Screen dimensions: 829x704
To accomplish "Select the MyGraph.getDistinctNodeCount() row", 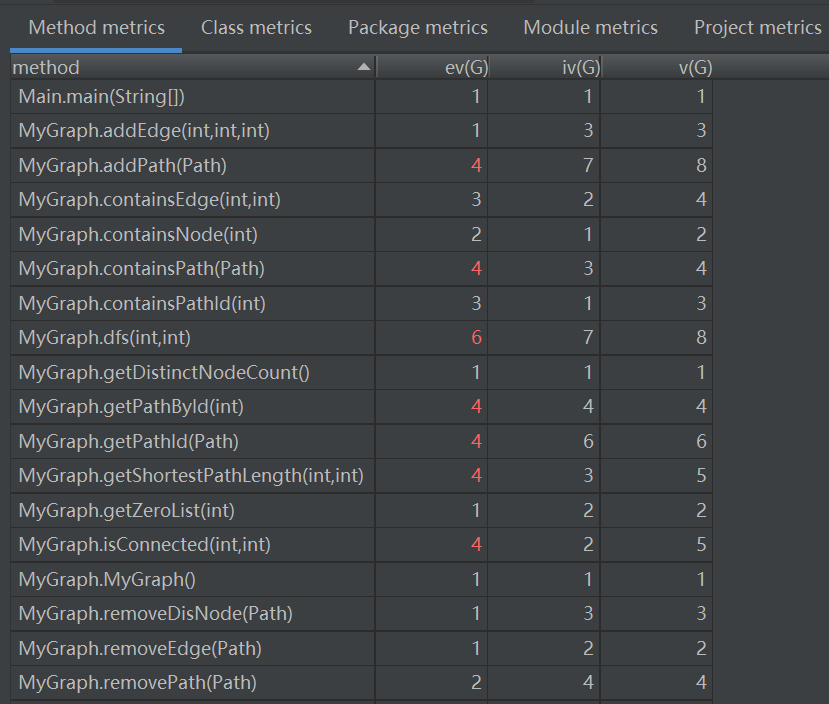I will pos(361,372).
